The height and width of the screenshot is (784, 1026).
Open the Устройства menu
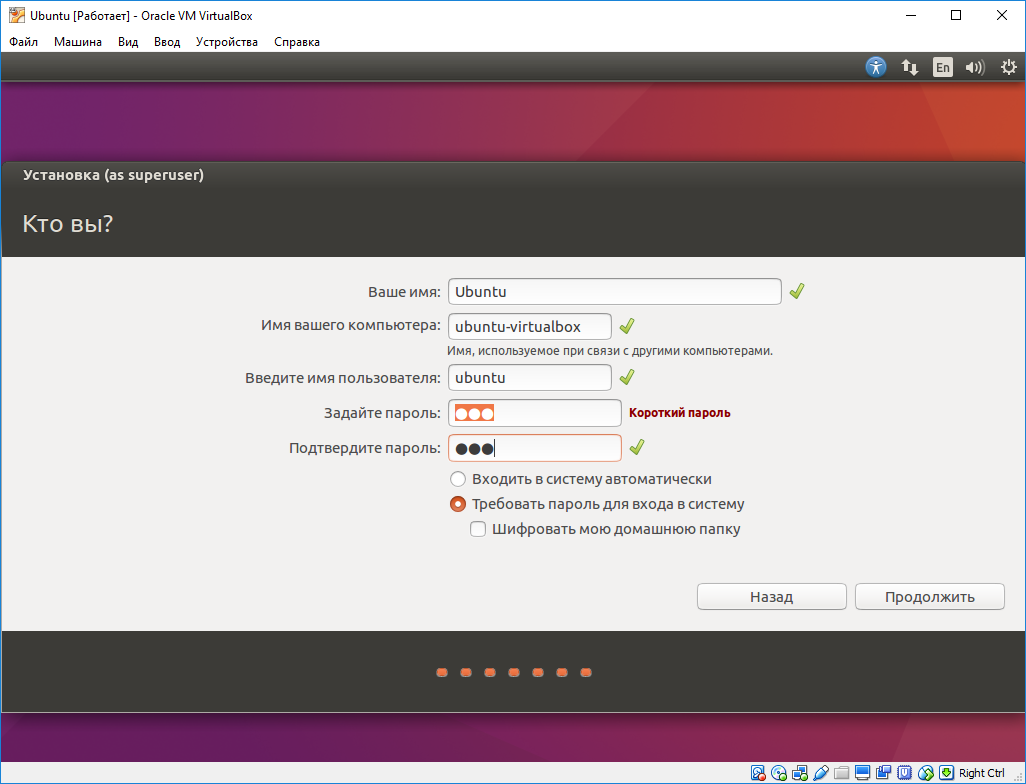pos(227,42)
